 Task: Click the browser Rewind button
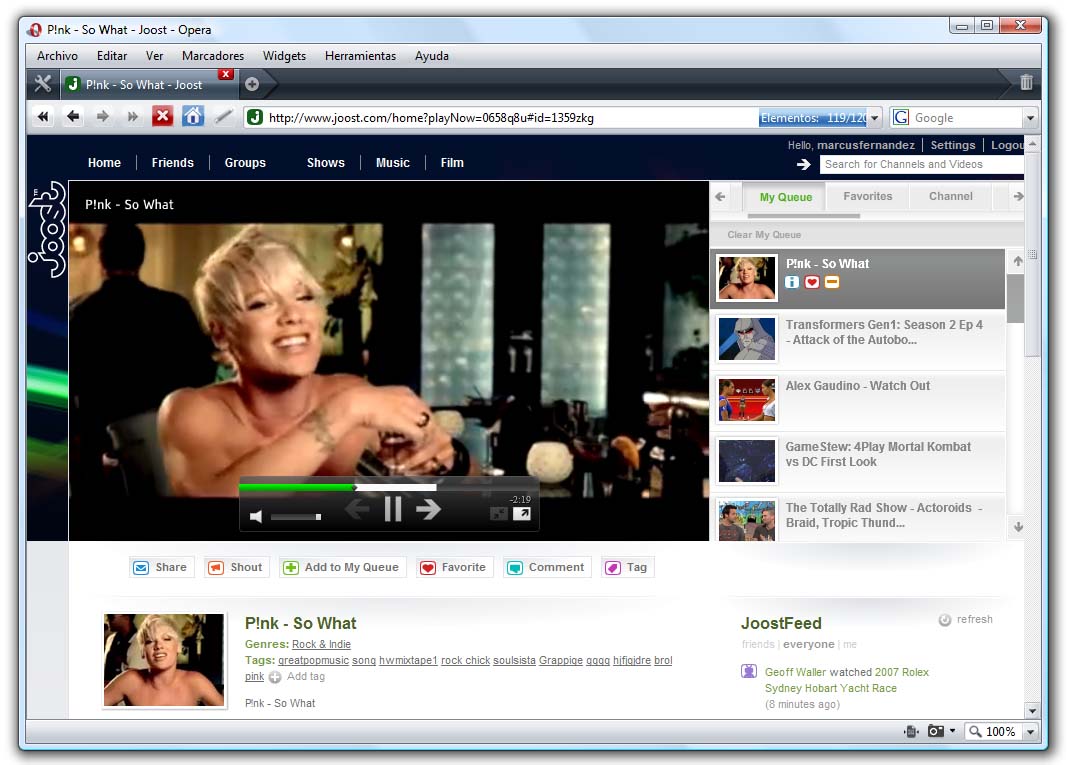[43, 116]
